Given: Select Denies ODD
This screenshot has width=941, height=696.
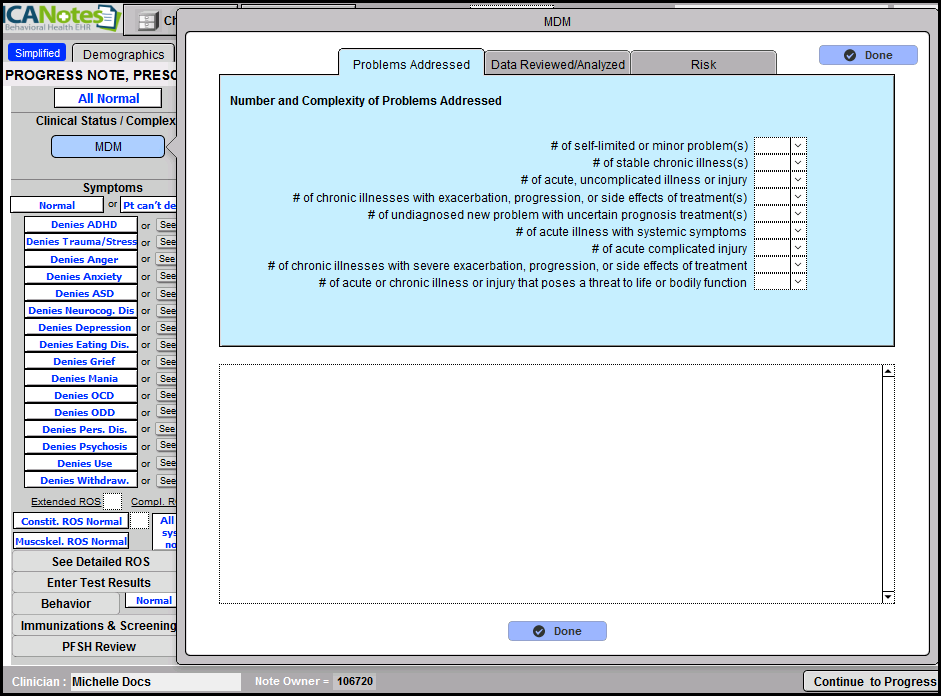Looking at the screenshot, I should coord(81,412).
